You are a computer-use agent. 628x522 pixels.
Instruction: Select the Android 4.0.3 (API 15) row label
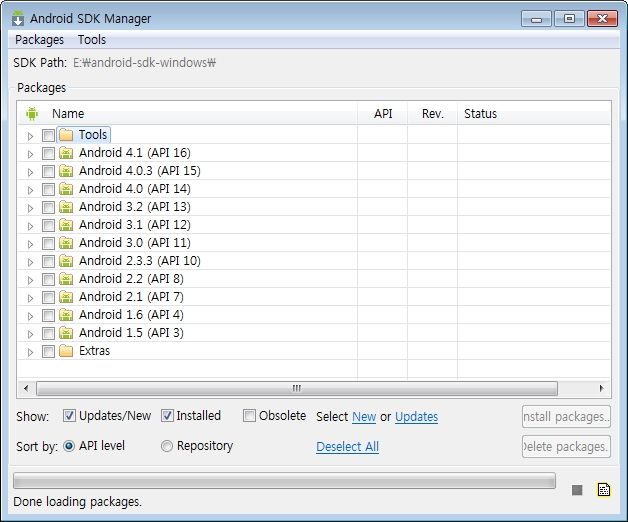(x=139, y=171)
